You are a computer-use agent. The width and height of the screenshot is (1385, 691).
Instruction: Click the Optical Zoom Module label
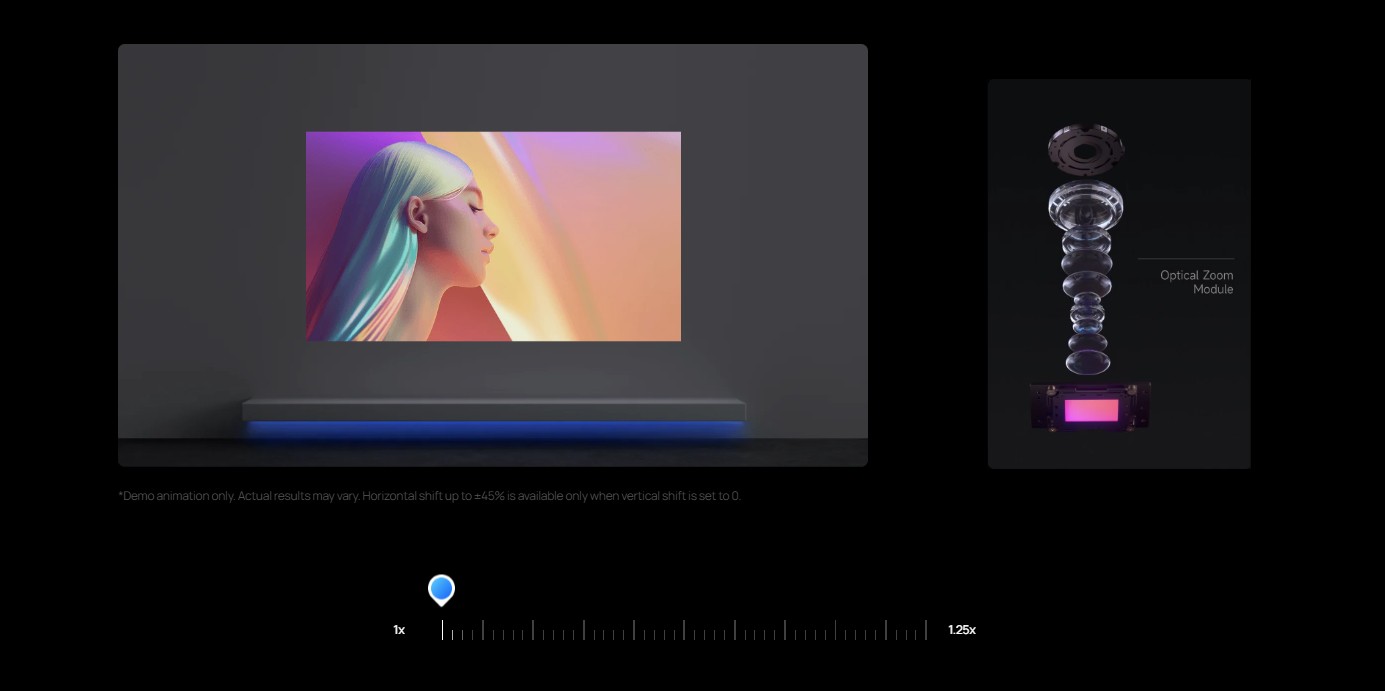point(1196,282)
